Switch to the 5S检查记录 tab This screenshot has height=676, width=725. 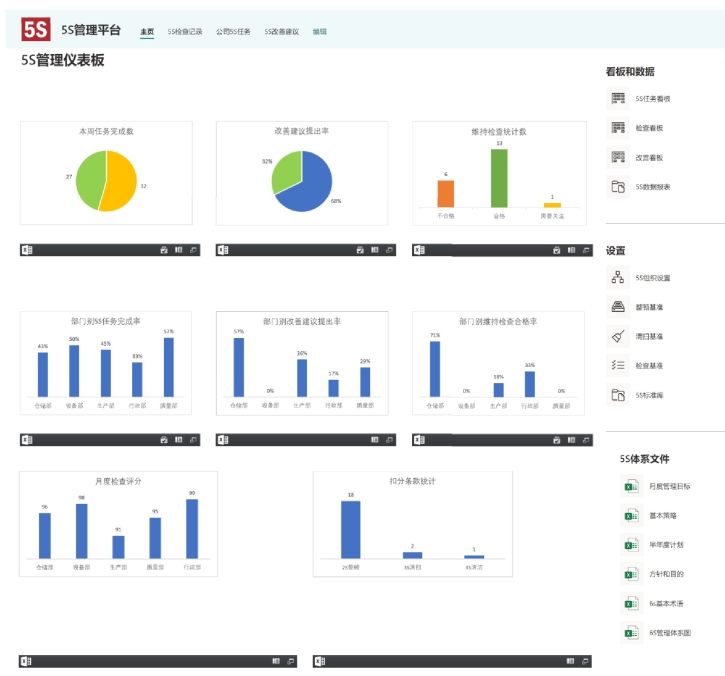coord(185,32)
